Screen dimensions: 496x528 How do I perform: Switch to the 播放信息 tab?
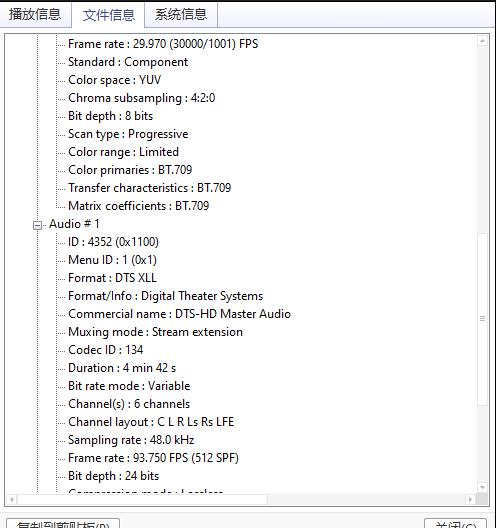[x=35, y=14]
